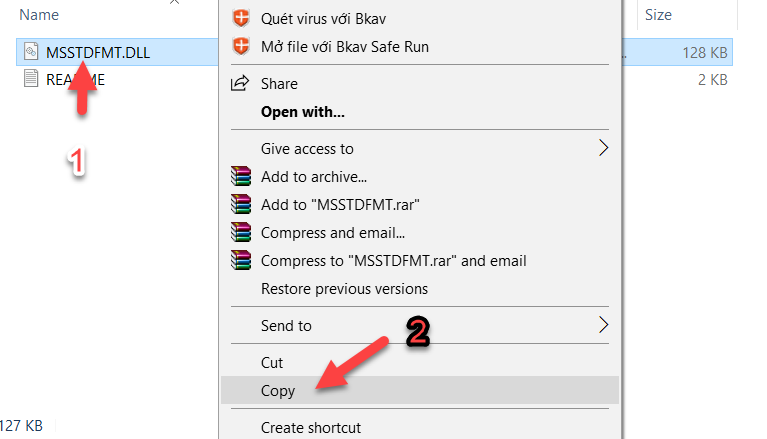This screenshot has height=439, width=767.
Task: Sort files by the Size column header
Action: pyautogui.click(x=658, y=15)
